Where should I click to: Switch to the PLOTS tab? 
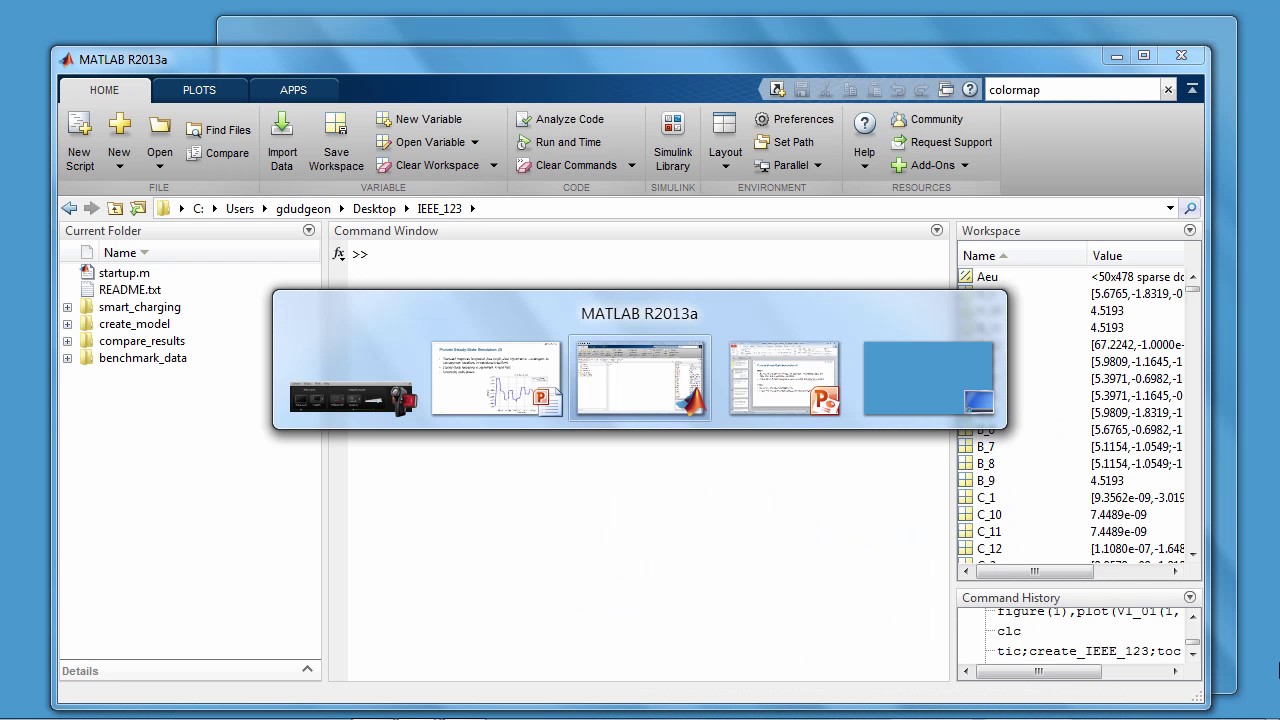click(199, 90)
